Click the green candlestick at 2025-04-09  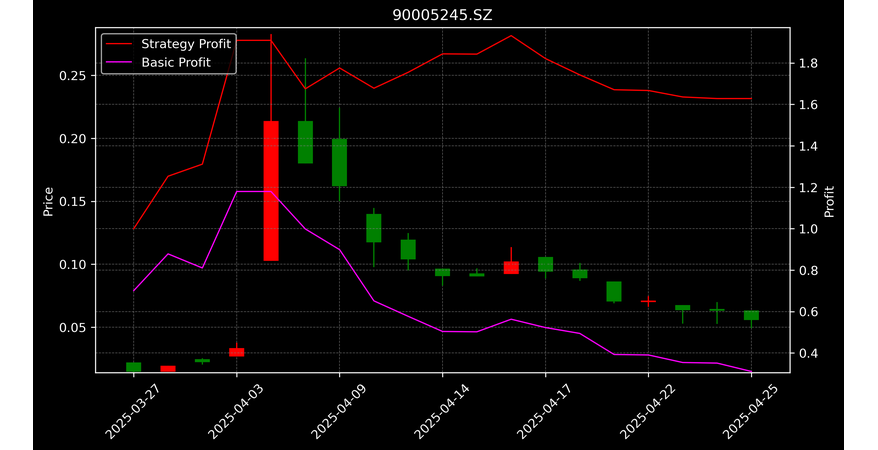point(339,162)
